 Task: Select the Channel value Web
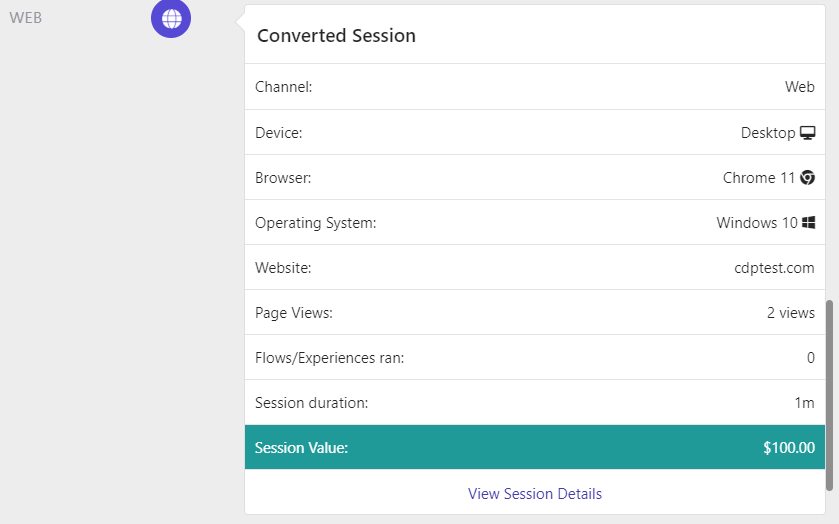[x=799, y=87]
